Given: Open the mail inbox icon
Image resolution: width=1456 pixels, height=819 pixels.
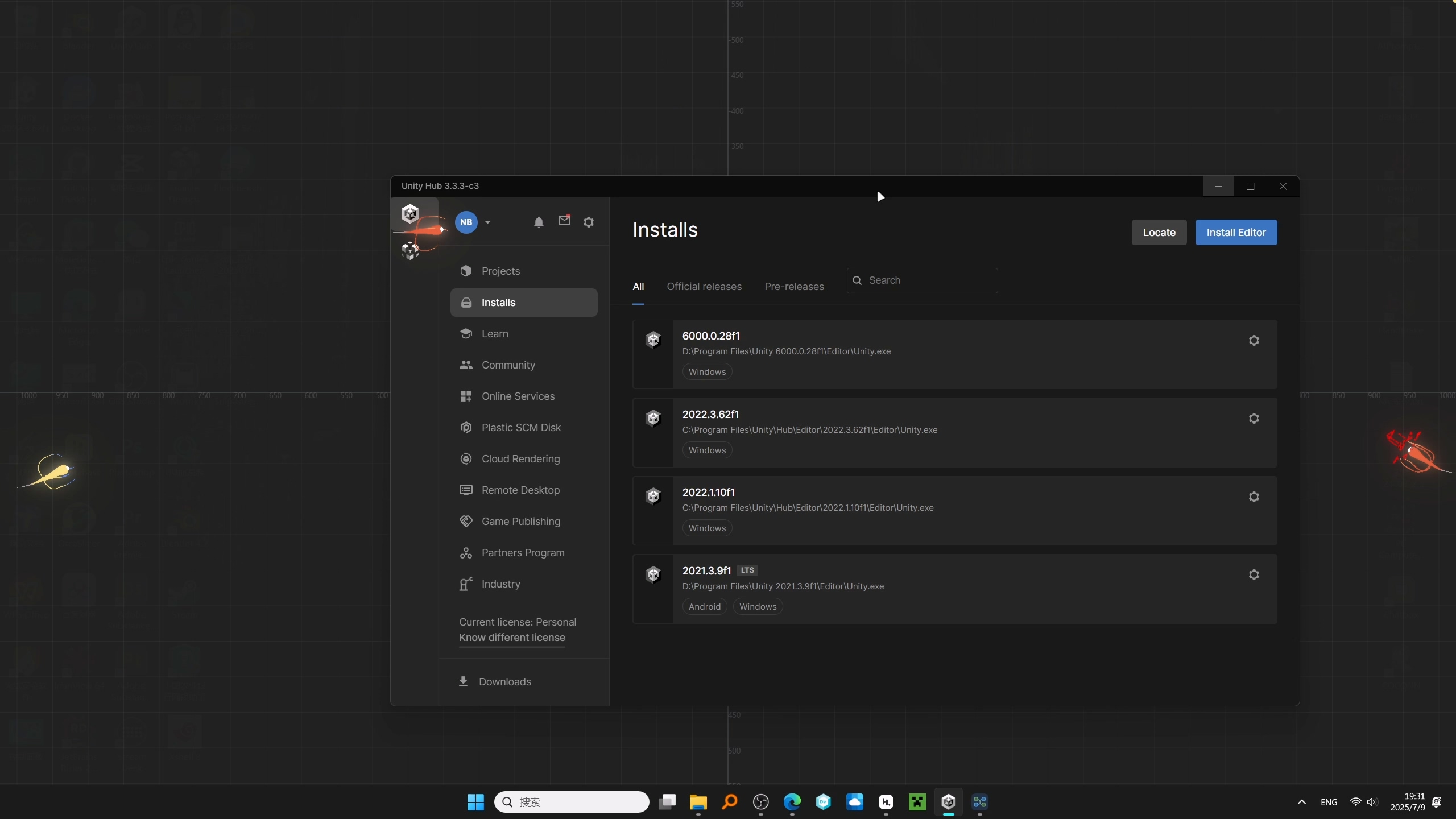Looking at the screenshot, I should (x=564, y=221).
